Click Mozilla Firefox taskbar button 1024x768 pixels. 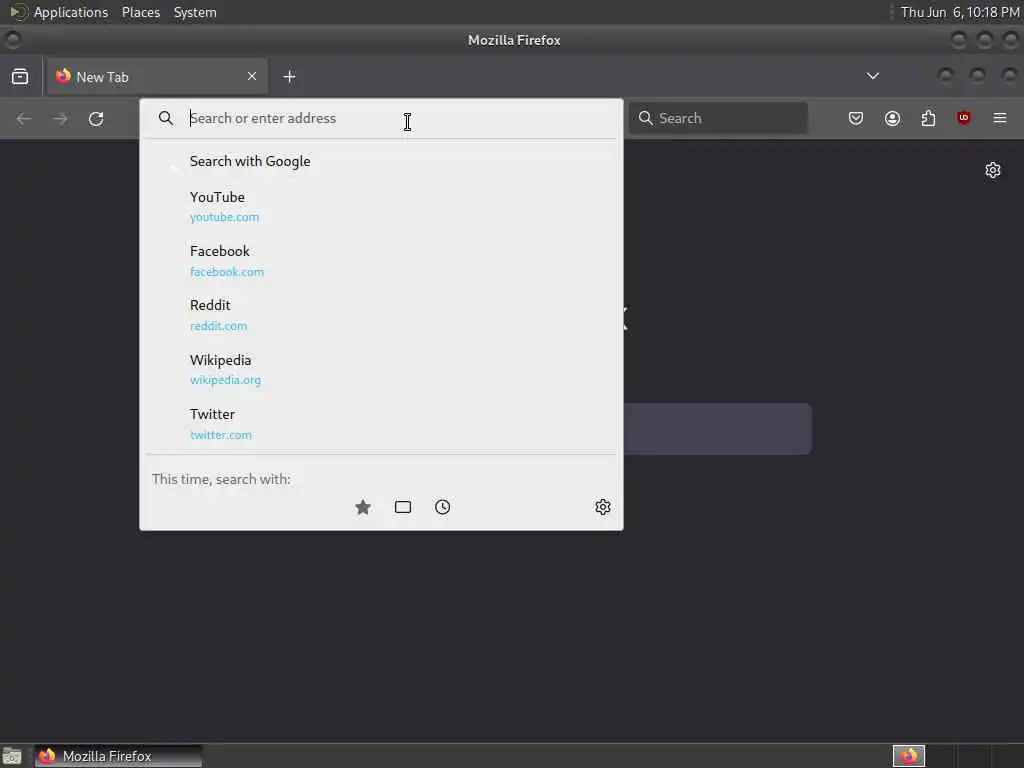click(x=118, y=756)
